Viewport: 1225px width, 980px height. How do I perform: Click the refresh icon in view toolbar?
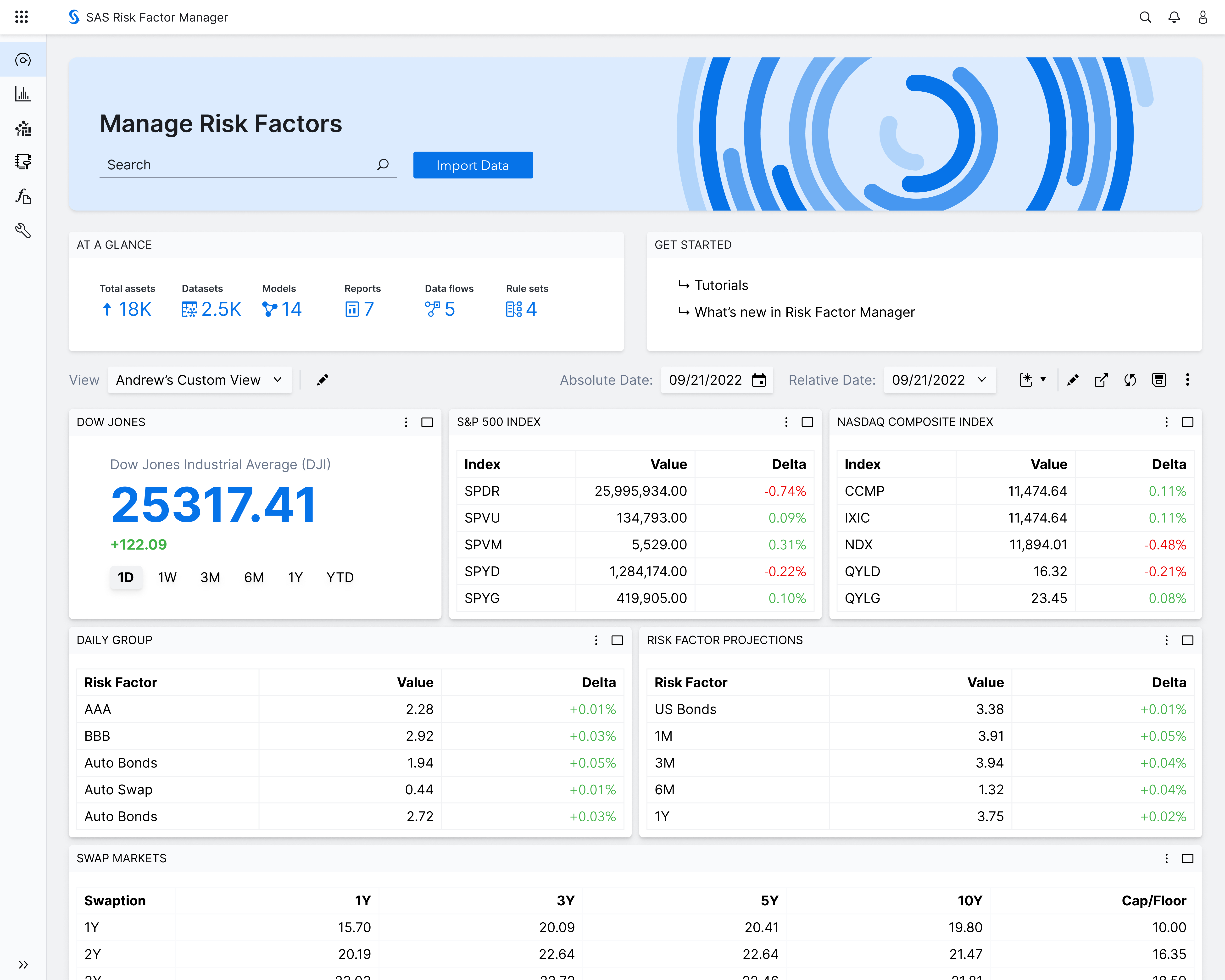[x=1130, y=380]
